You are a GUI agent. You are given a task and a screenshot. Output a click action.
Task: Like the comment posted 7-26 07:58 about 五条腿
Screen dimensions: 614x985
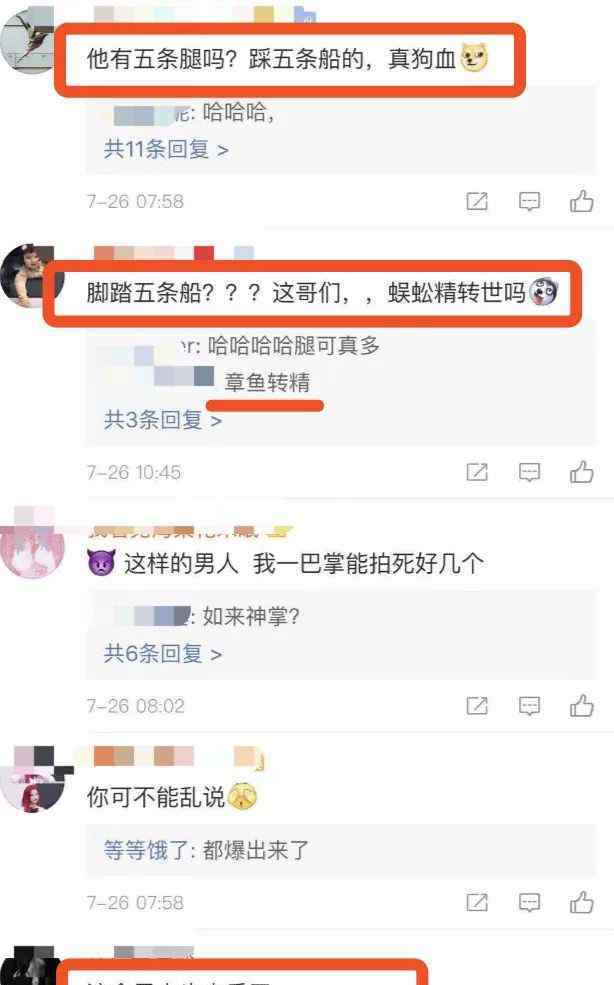[x=581, y=202]
